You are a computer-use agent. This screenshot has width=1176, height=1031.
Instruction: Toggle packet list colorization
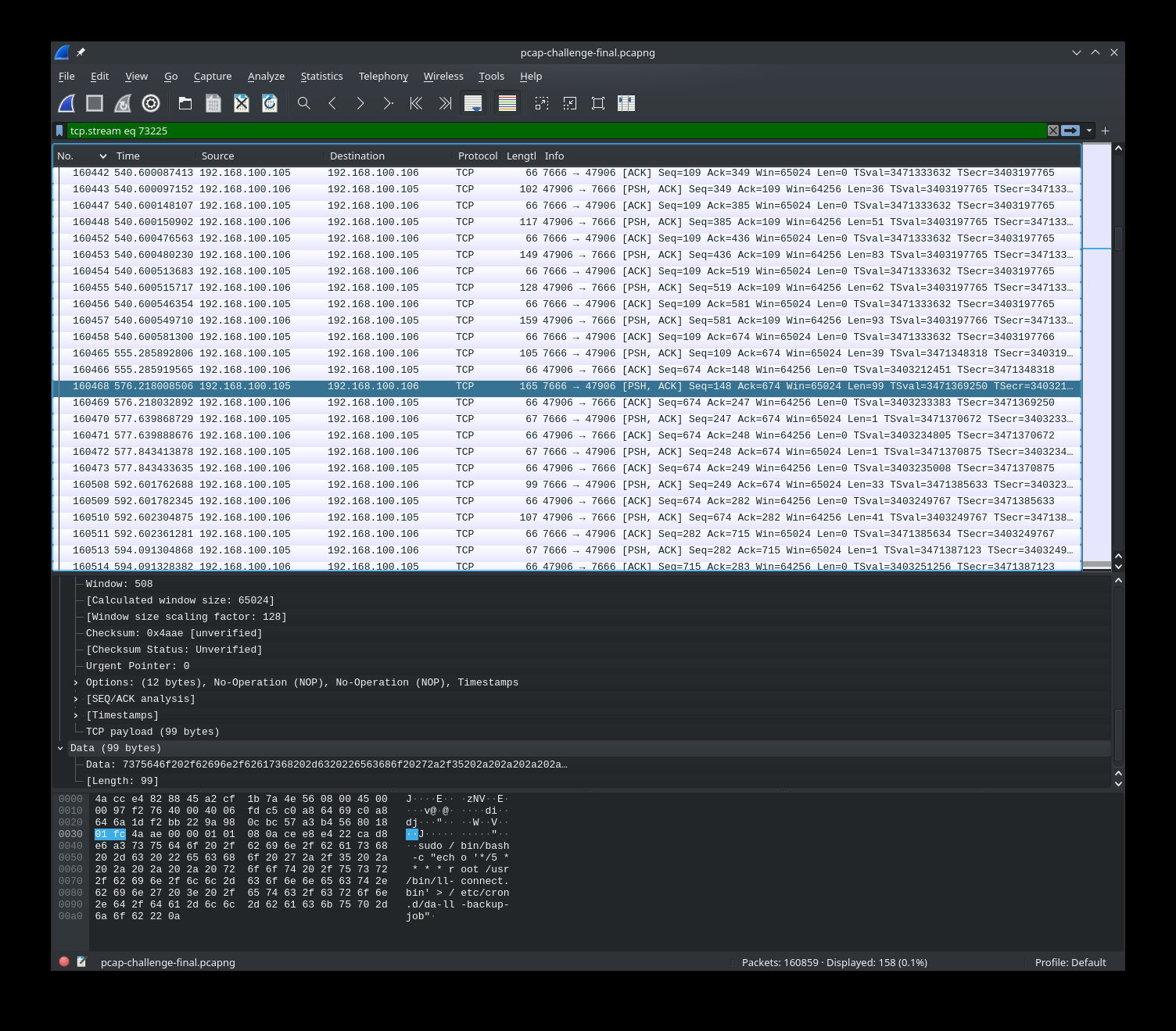pos(507,103)
